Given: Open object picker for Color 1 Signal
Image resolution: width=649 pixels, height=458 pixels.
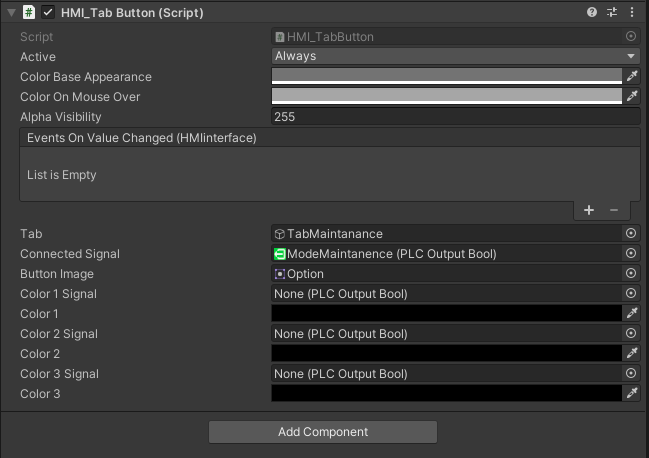Looking at the screenshot, I should 631,294.
